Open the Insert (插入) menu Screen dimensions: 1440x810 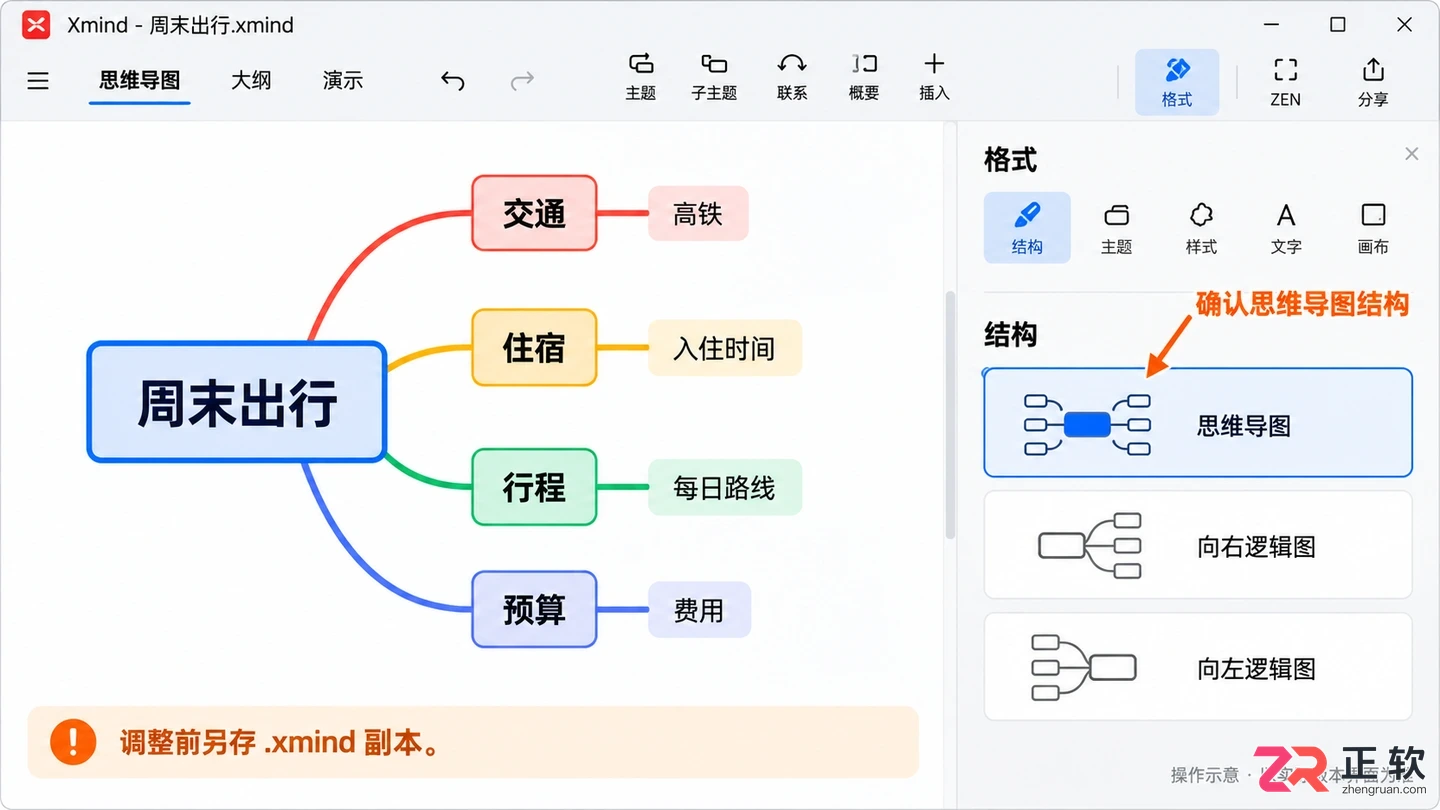(x=934, y=77)
